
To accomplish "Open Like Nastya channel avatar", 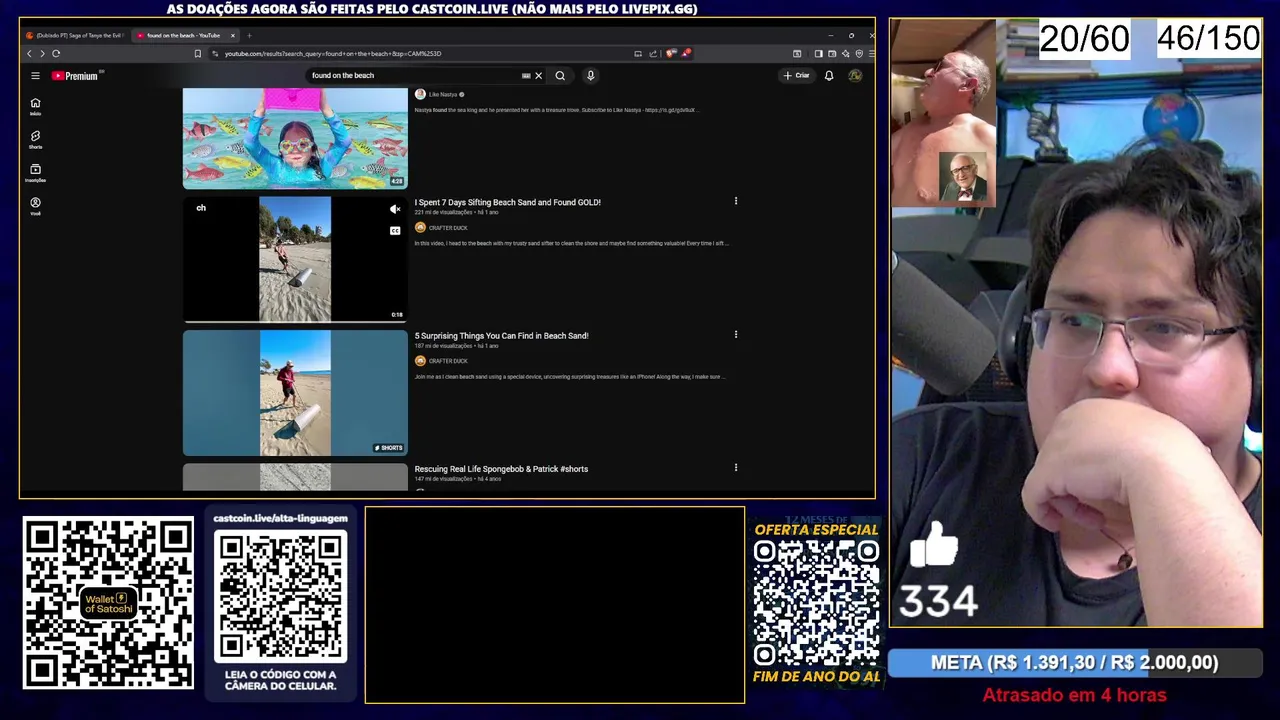I will pos(420,94).
